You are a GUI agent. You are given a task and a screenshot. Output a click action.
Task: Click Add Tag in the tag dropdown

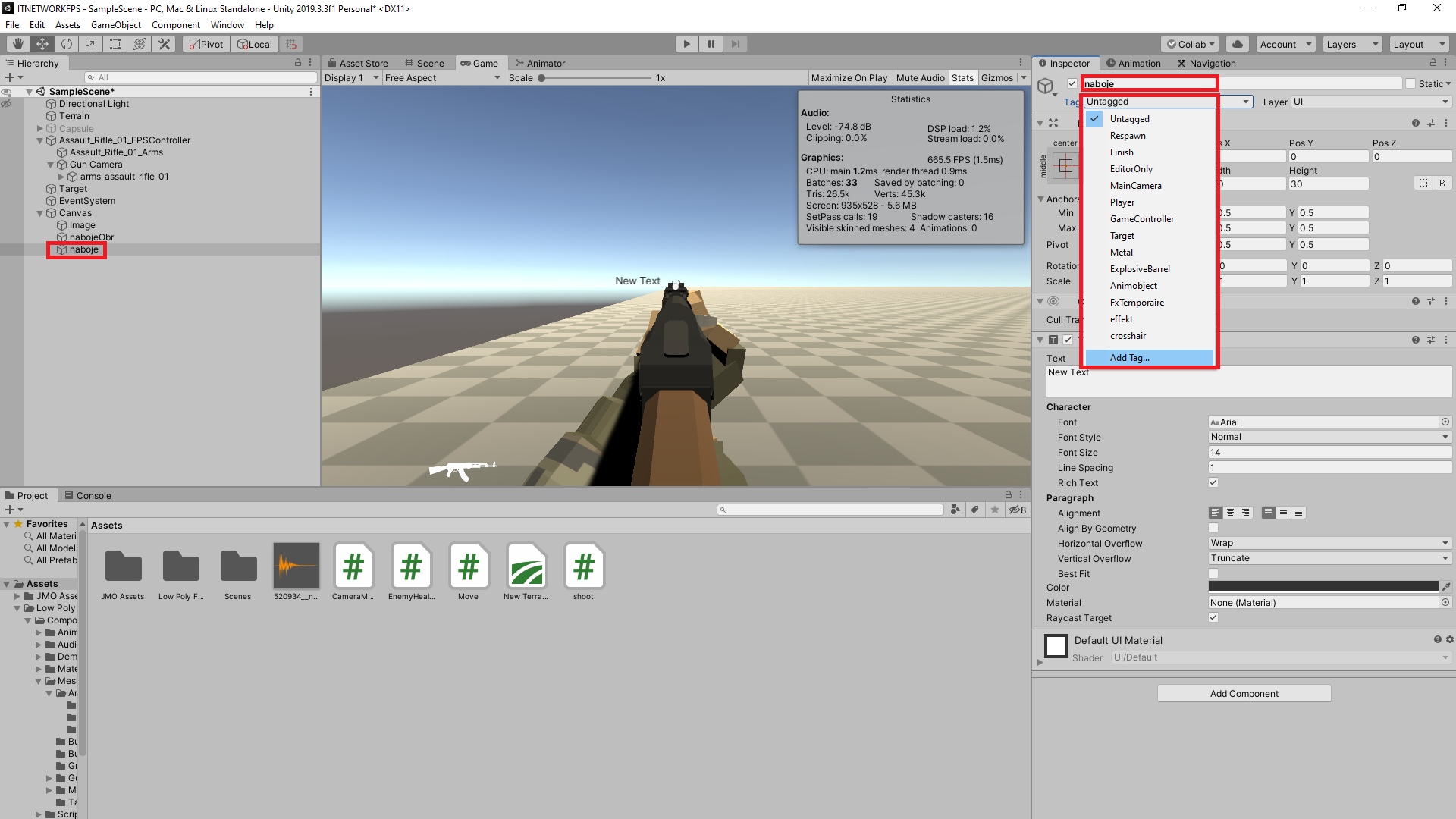point(1130,357)
